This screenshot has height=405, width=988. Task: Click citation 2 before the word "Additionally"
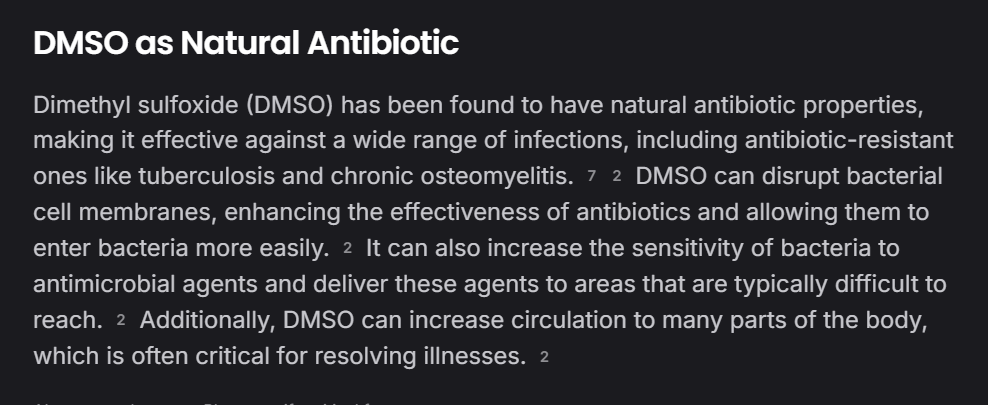tap(121, 320)
